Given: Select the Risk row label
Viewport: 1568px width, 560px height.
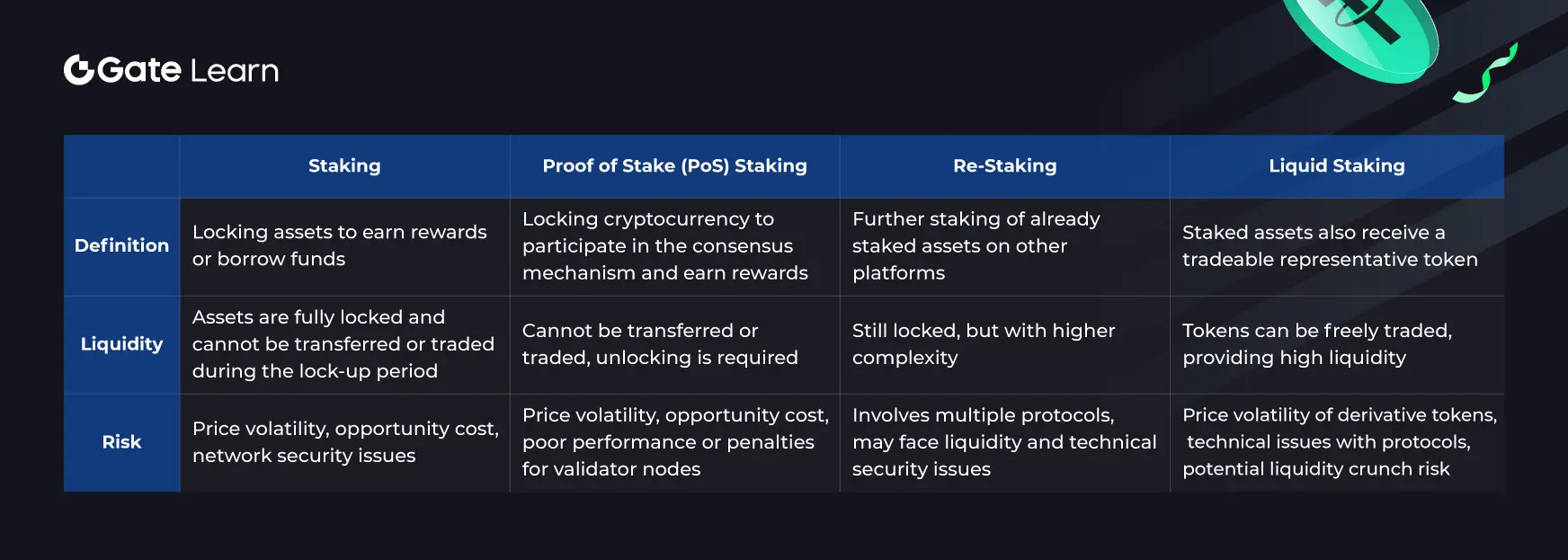Looking at the screenshot, I should [x=121, y=442].
